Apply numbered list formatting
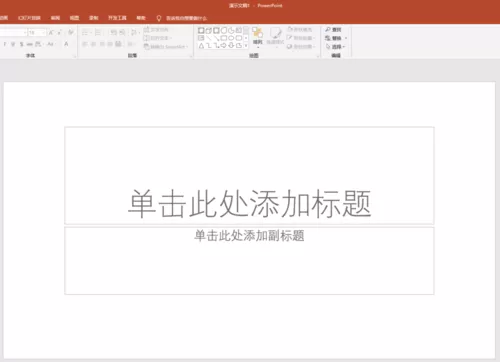500x362 pixels. coord(98,32)
